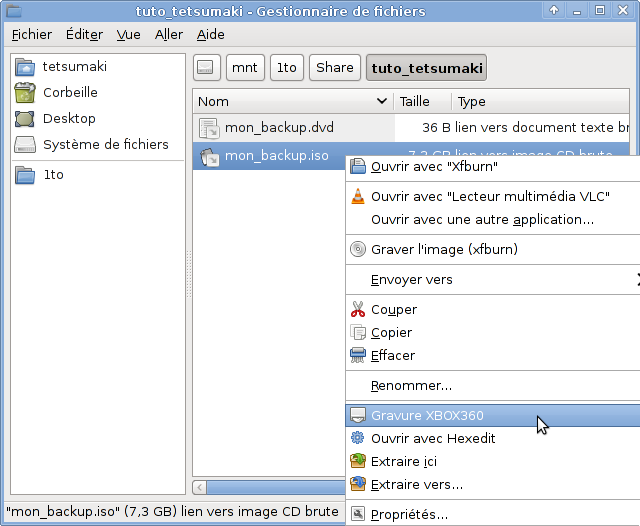Image resolution: width=640 pixels, height=526 pixels.
Task: Click the scissors icon for Couper
Action: click(x=358, y=309)
